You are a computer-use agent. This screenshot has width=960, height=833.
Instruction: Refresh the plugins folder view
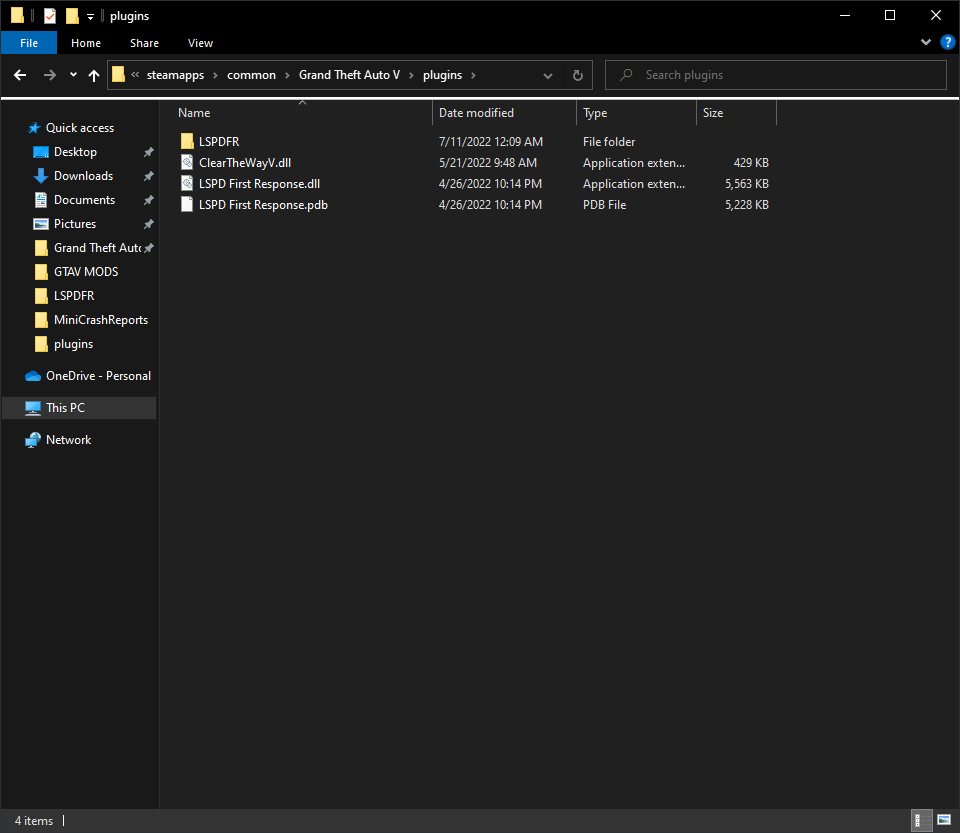577,75
